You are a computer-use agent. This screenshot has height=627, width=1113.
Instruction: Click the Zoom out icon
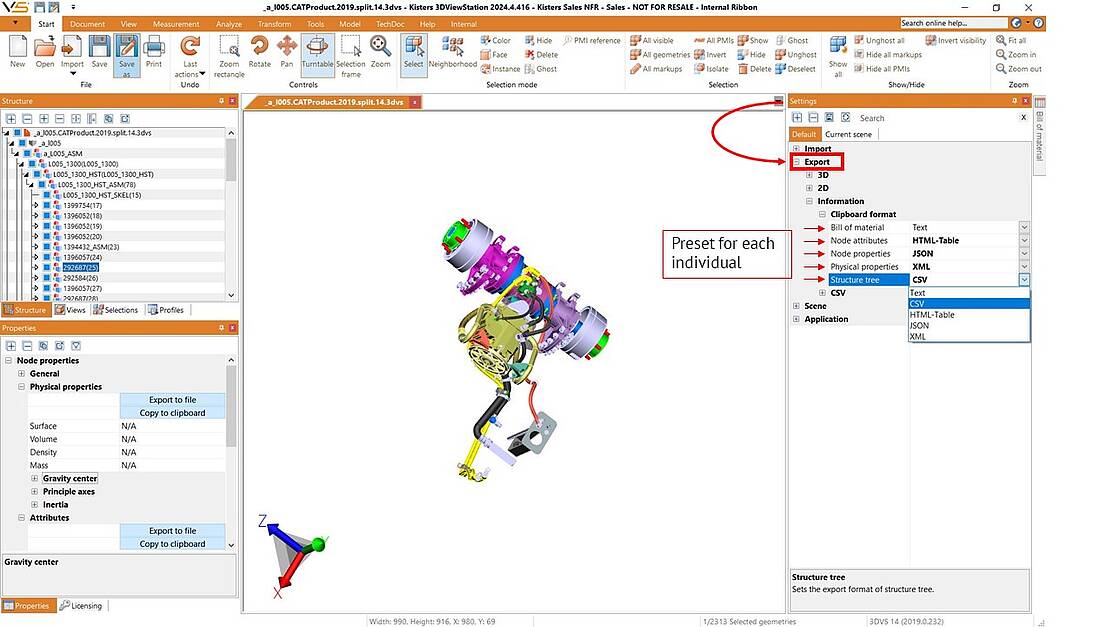pos(1019,69)
